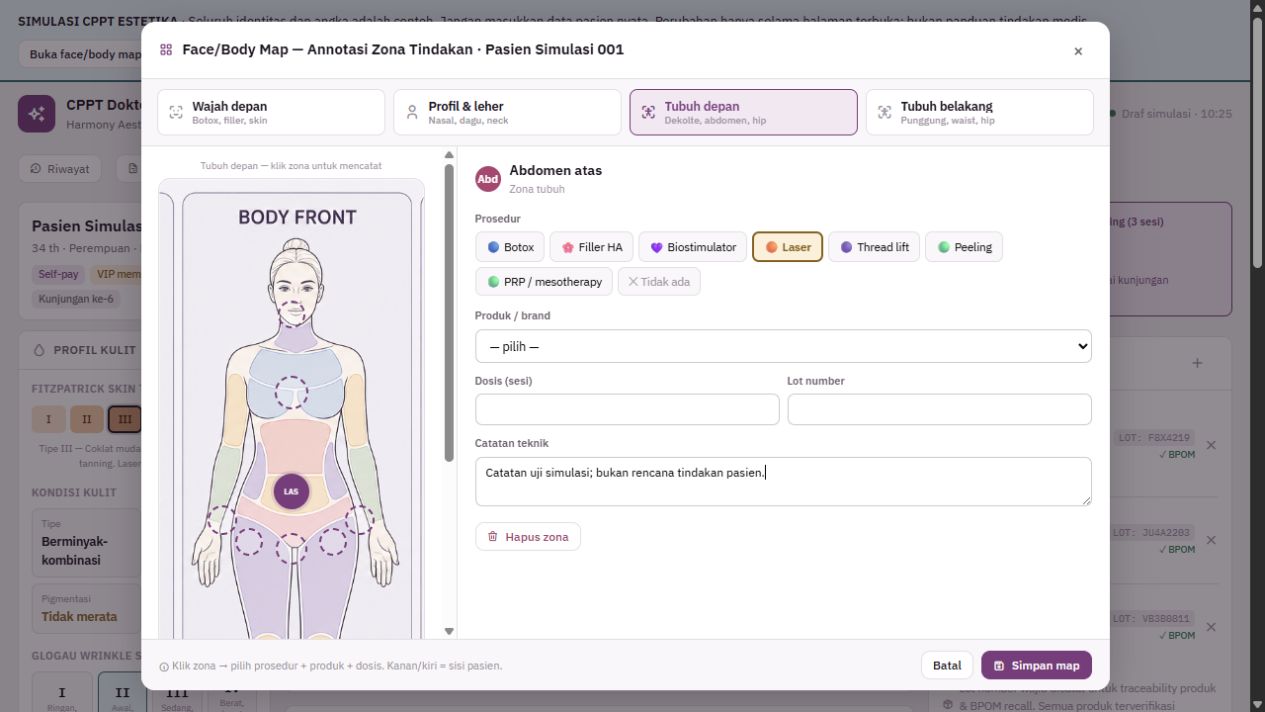Switch to Profil & leher tab
The image size is (1265, 712).
coord(507,112)
